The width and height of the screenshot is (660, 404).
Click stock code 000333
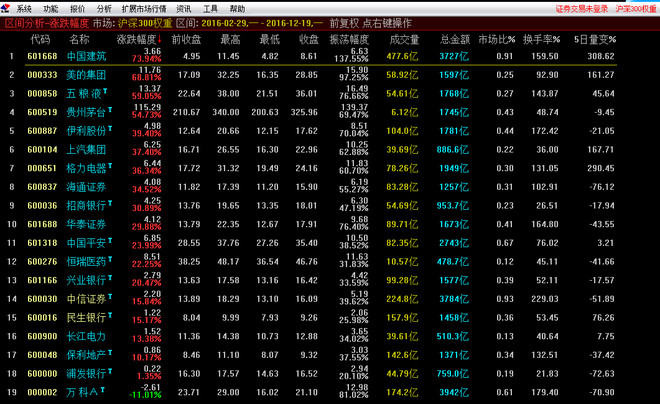pos(42,75)
